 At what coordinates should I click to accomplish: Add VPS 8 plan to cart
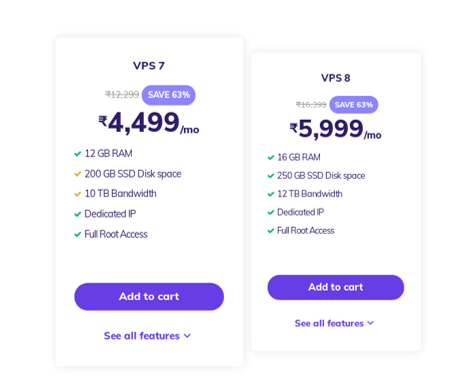336,287
